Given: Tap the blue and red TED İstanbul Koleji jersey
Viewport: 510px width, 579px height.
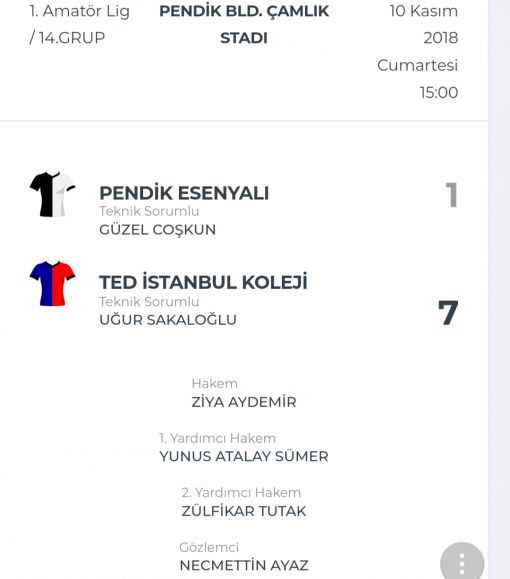Looking at the screenshot, I should 52,284.
